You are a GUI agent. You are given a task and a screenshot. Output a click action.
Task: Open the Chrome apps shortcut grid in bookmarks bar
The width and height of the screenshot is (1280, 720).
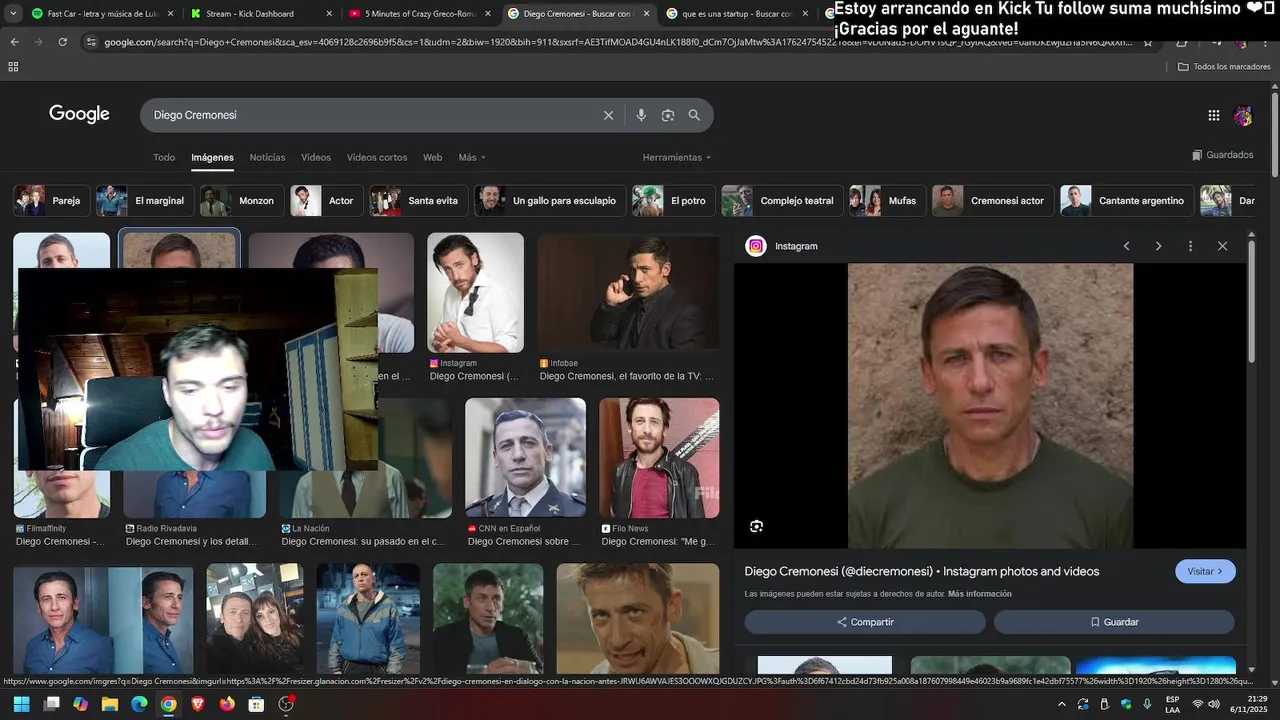coord(13,67)
